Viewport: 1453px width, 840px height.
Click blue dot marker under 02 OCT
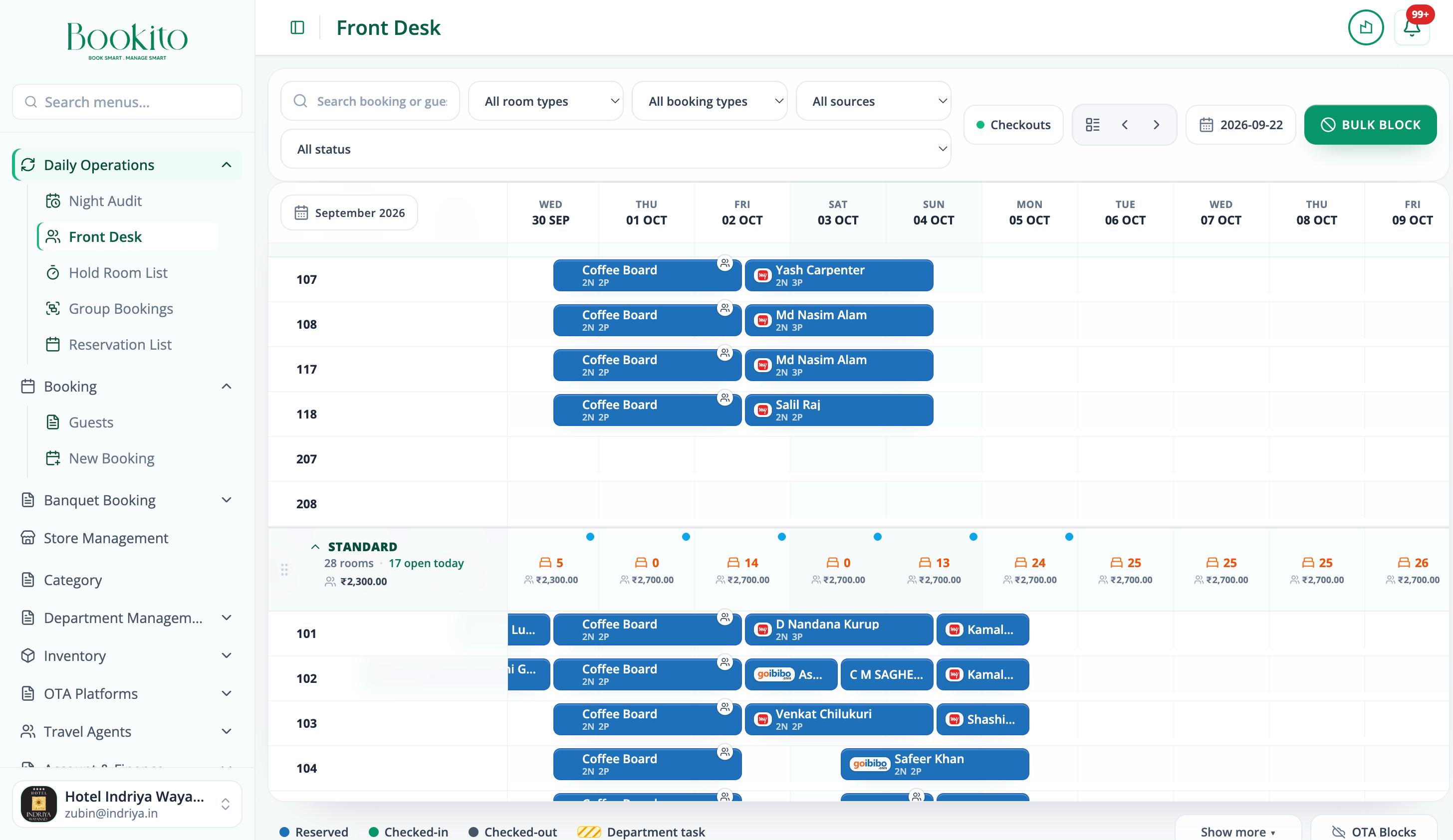(781, 537)
